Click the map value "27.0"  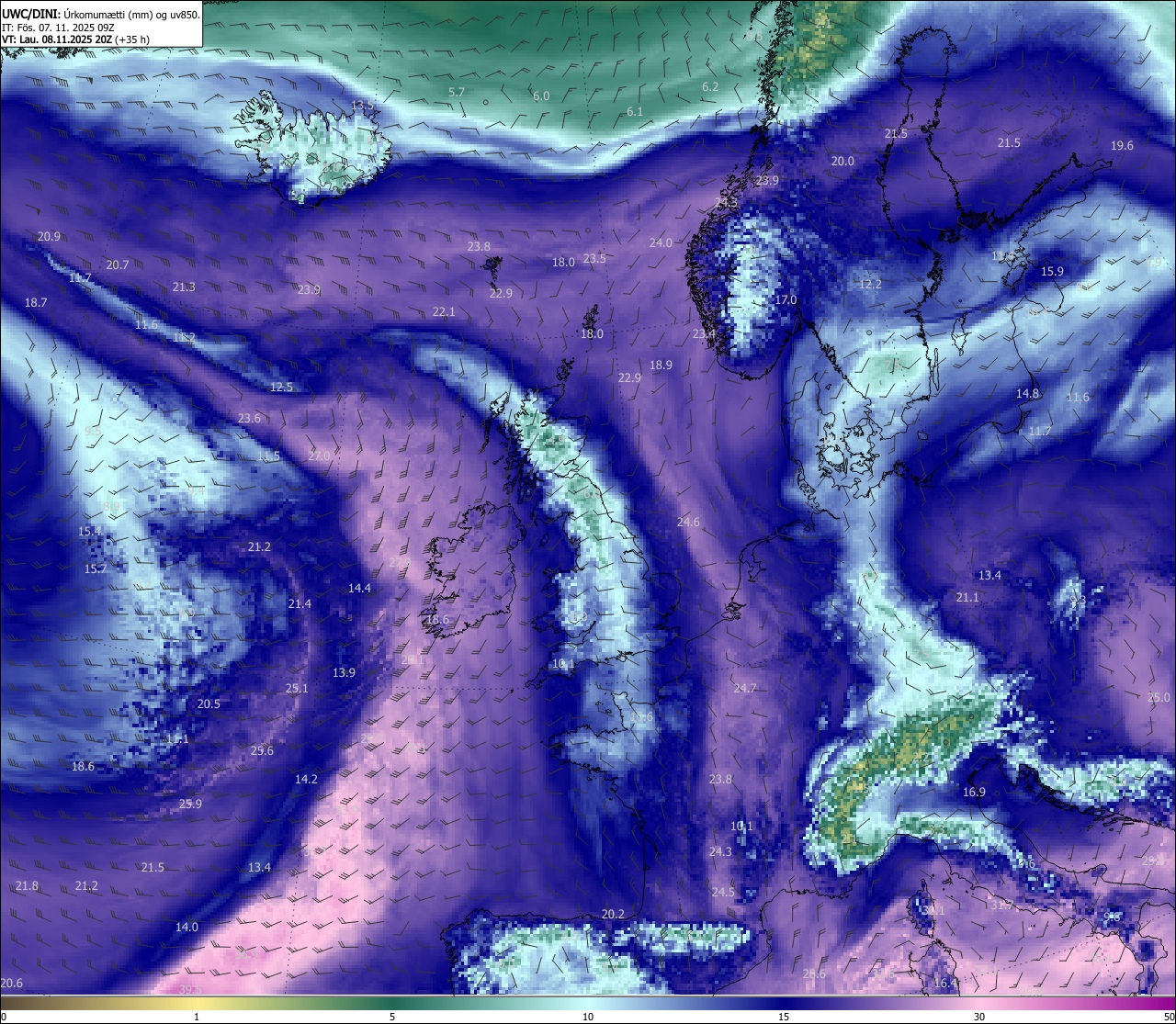pyautogui.click(x=318, y=456)
